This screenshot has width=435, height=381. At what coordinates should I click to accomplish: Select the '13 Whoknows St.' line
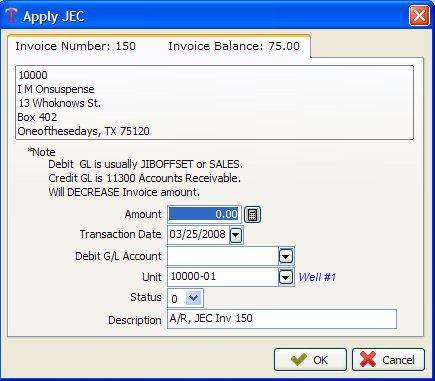[x=59, y=103]
